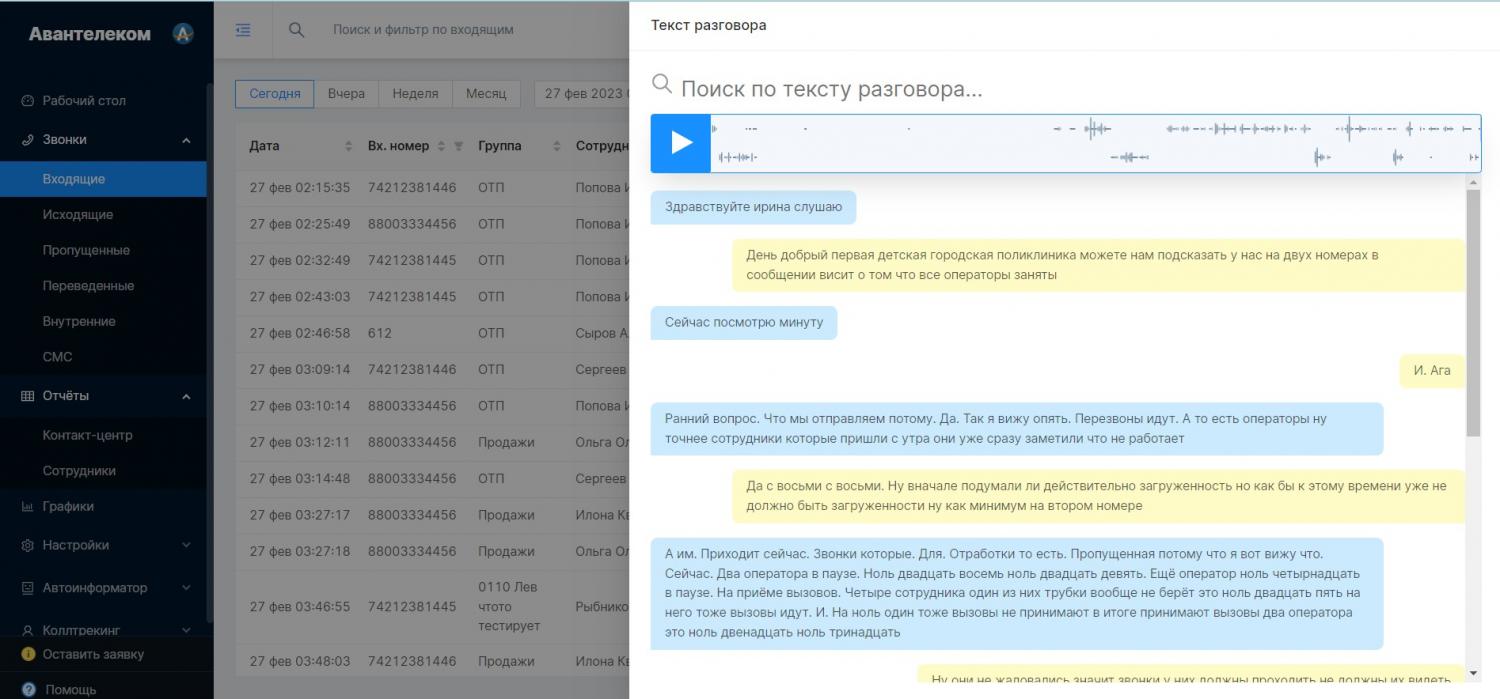Select the Вчера period tab
The height and width of the screenshot is (699, 1500).
click(346, 94)
